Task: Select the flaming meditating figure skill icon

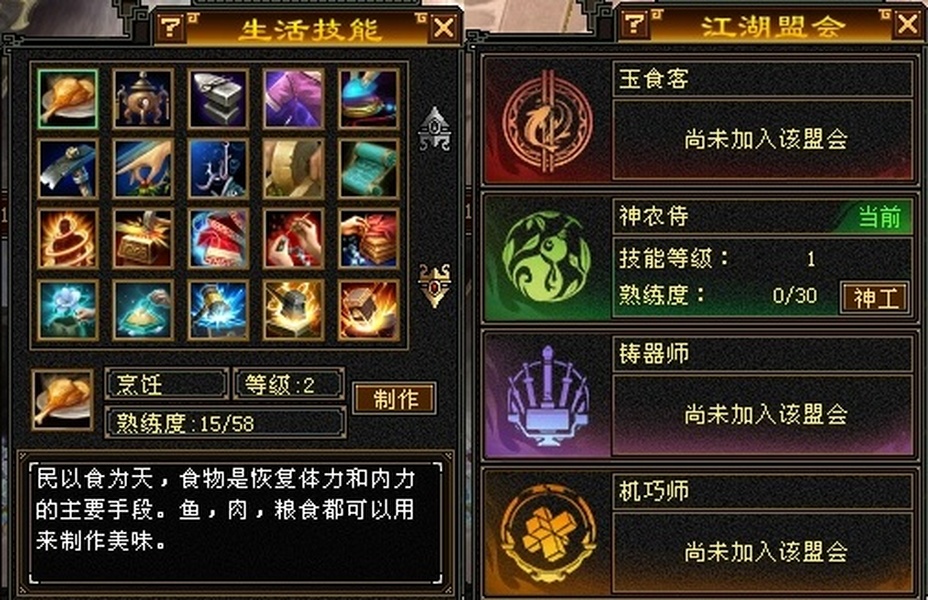Action: pyautogui.click(x=67, y=238)
